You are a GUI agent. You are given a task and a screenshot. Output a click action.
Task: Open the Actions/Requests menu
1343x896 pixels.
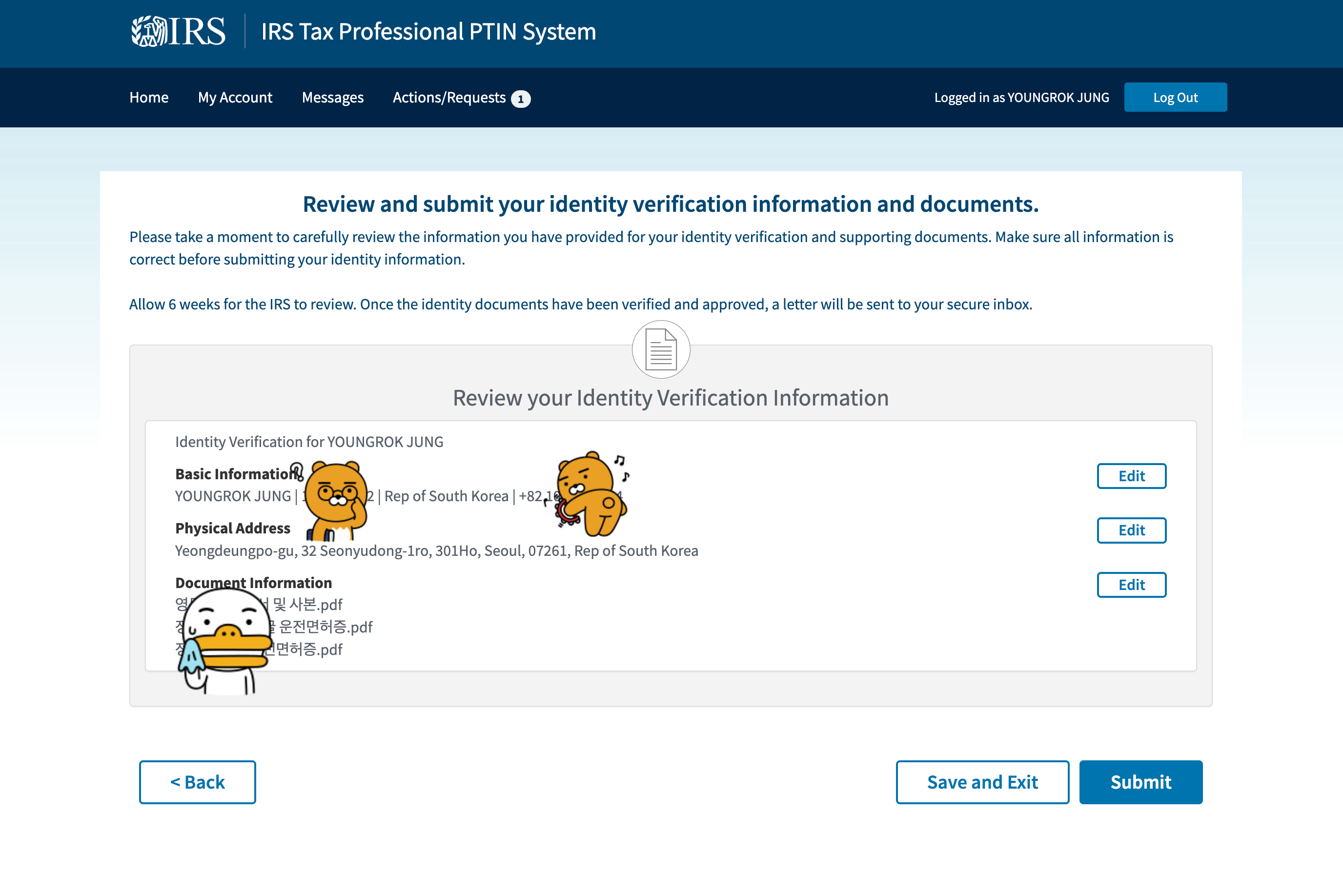pyautogui.click(x=449, y=98)
